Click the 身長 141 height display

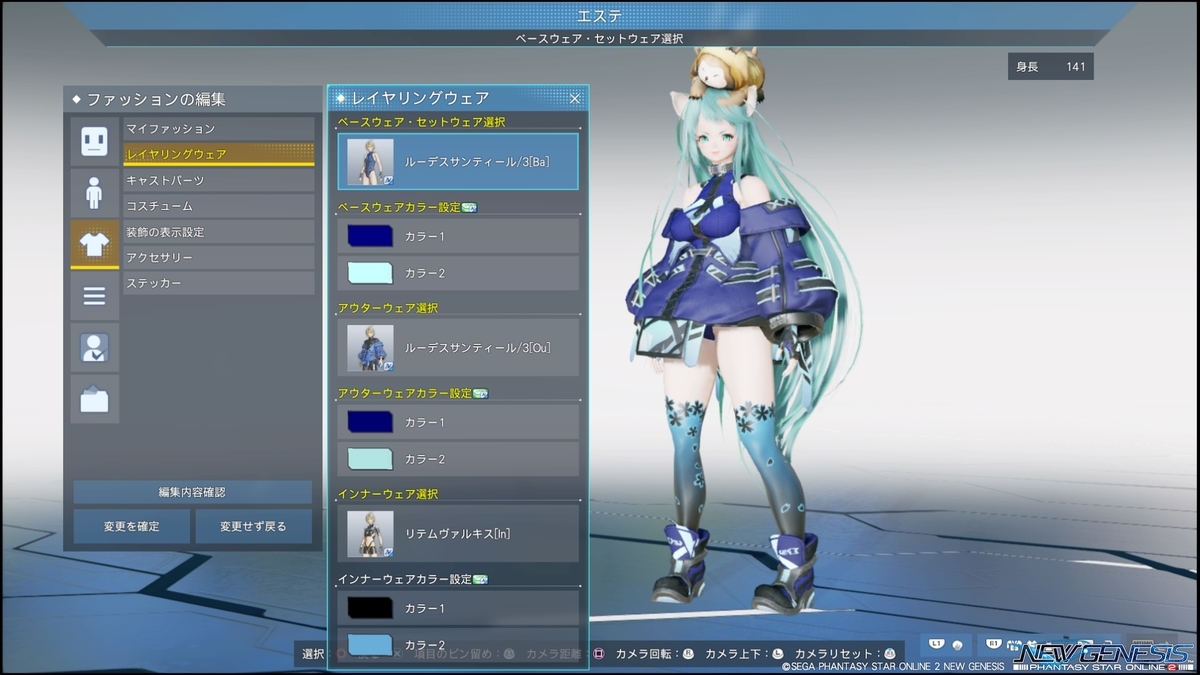pyautogui.click(x=1050, y=67)
